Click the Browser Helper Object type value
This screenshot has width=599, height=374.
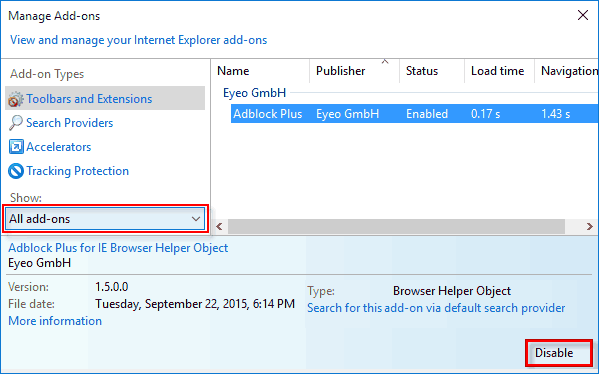(452, 291)
